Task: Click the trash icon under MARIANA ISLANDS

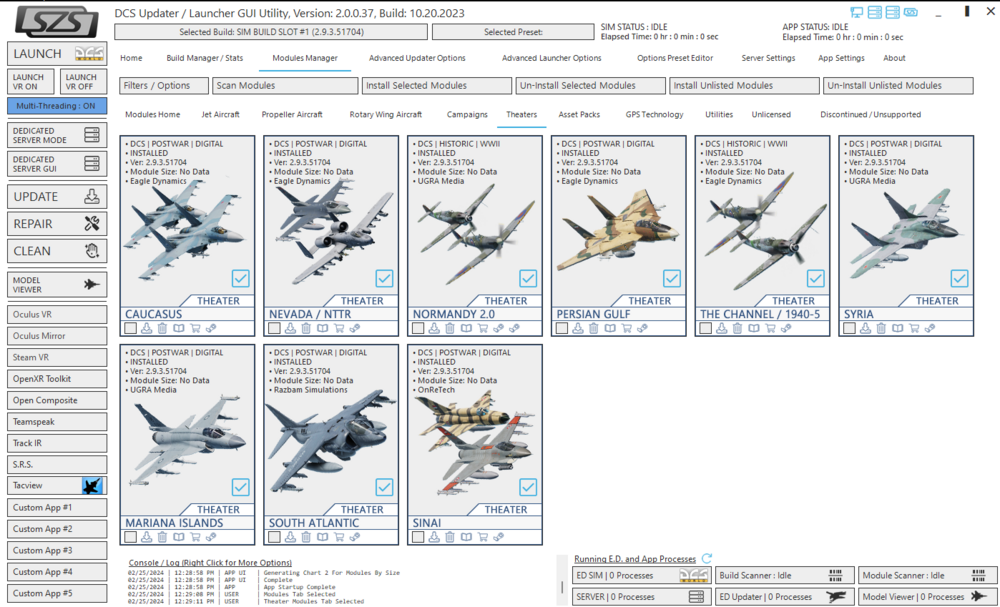Action: (x=163, y=537)
